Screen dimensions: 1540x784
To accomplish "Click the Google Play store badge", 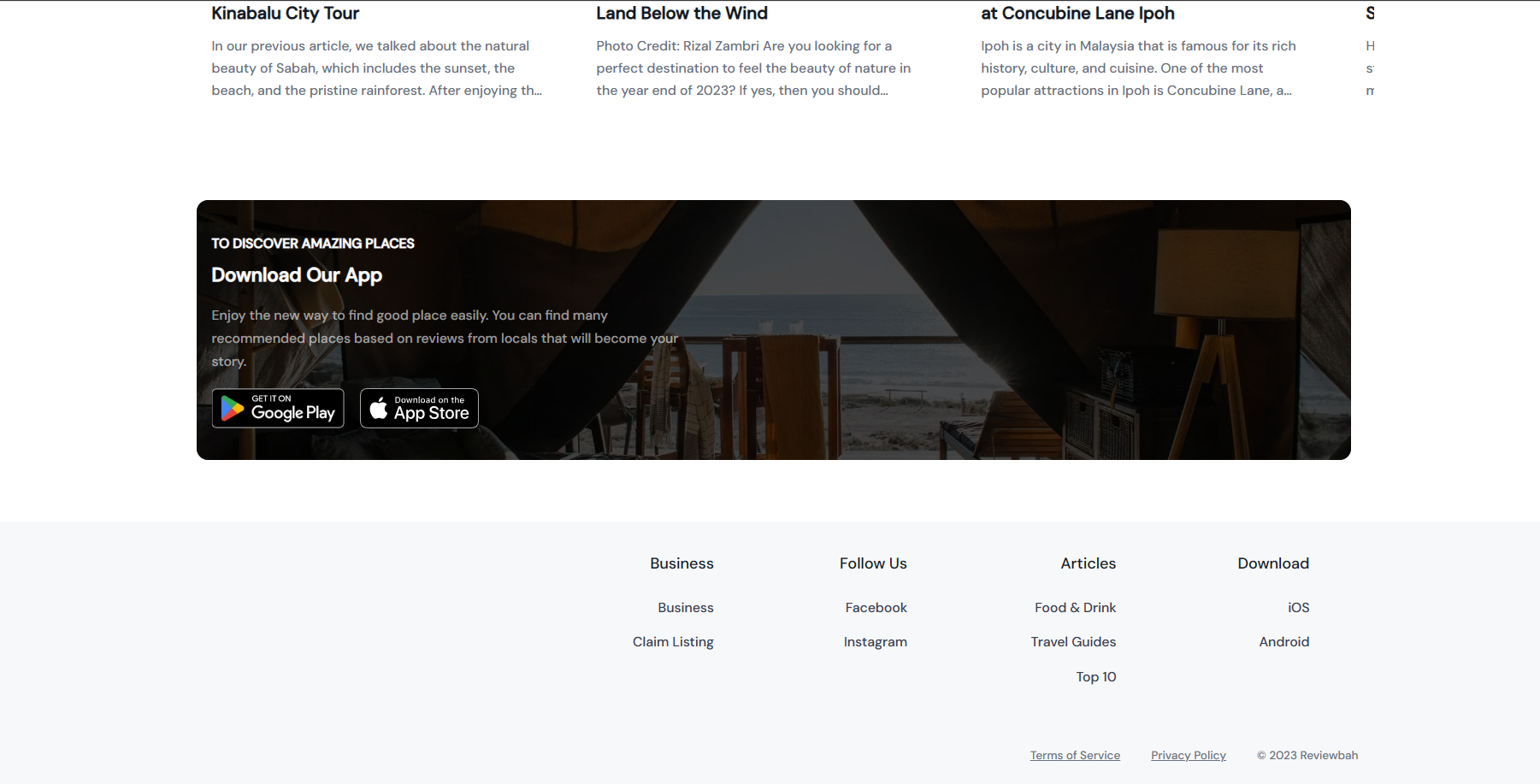I will click(278, 408).
